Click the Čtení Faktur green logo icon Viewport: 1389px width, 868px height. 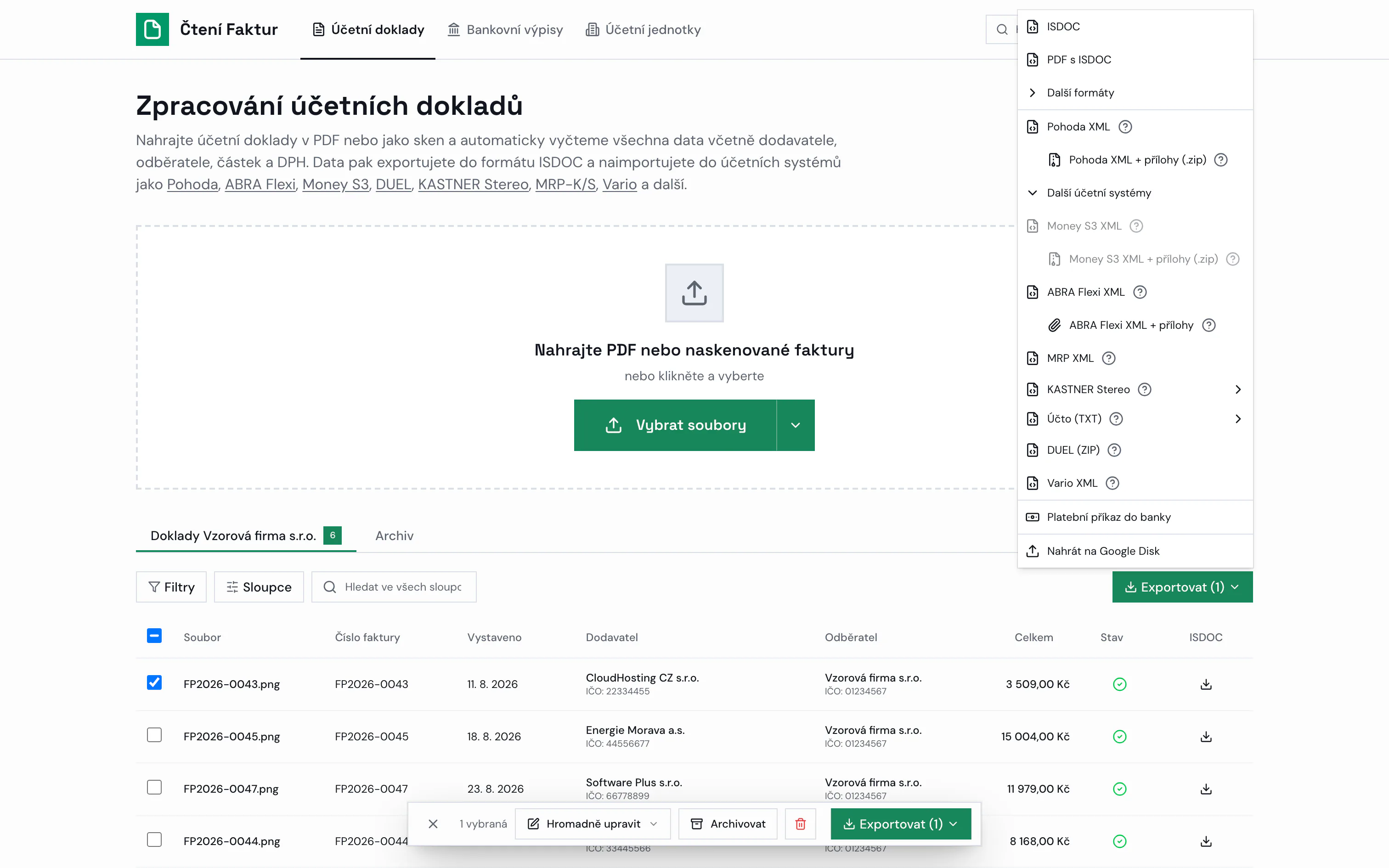[152, 28]
